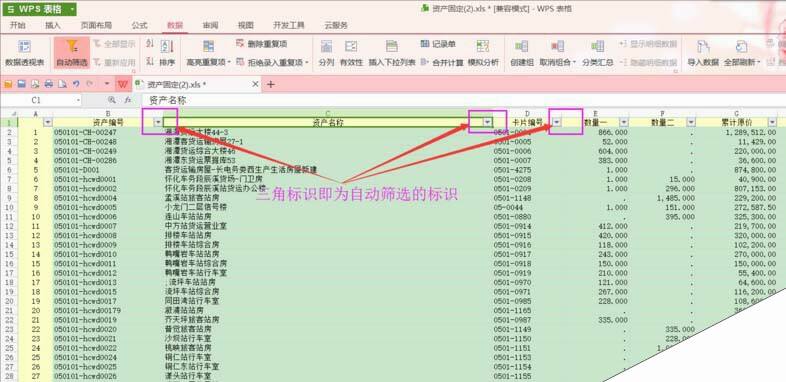Open the 有效性 data validation tool

tap(351, 54)
